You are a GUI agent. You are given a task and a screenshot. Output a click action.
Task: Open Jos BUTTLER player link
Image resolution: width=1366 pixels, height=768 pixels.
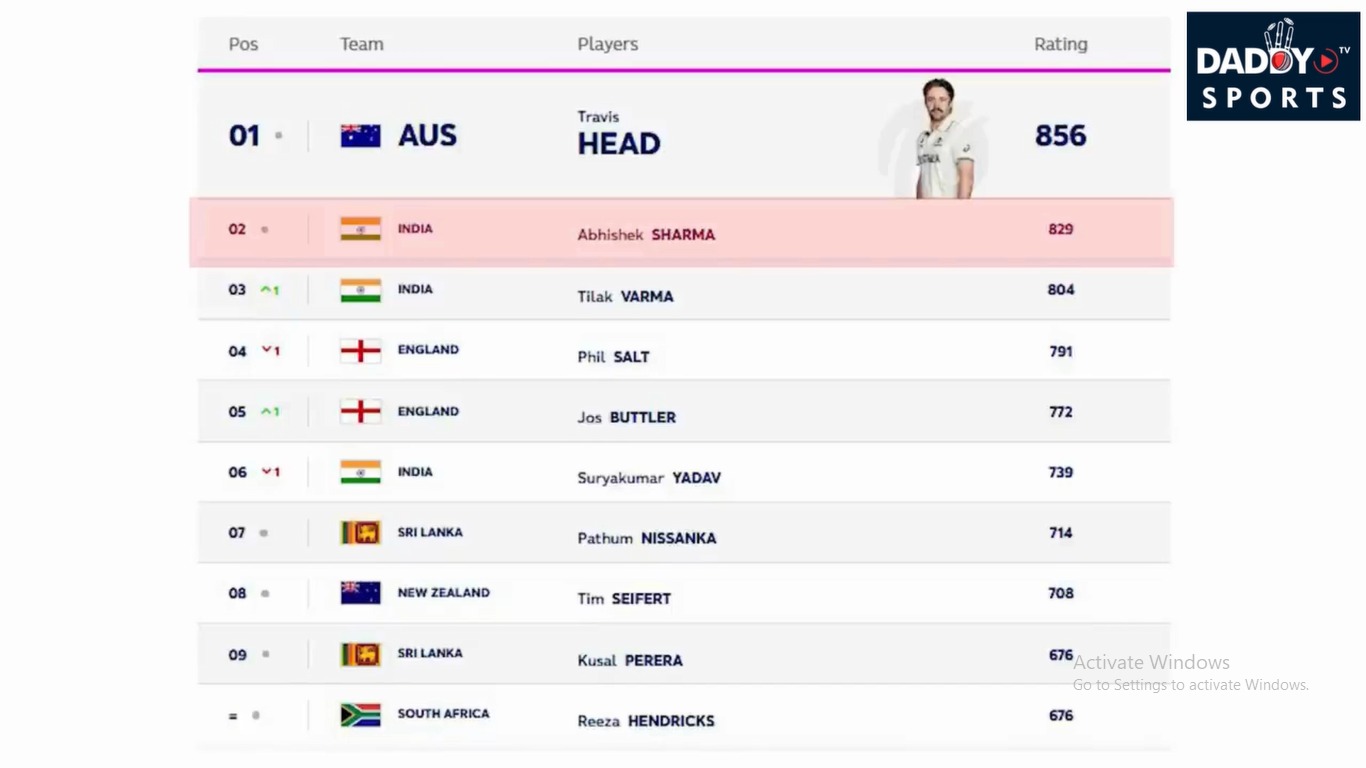point(626,417)
